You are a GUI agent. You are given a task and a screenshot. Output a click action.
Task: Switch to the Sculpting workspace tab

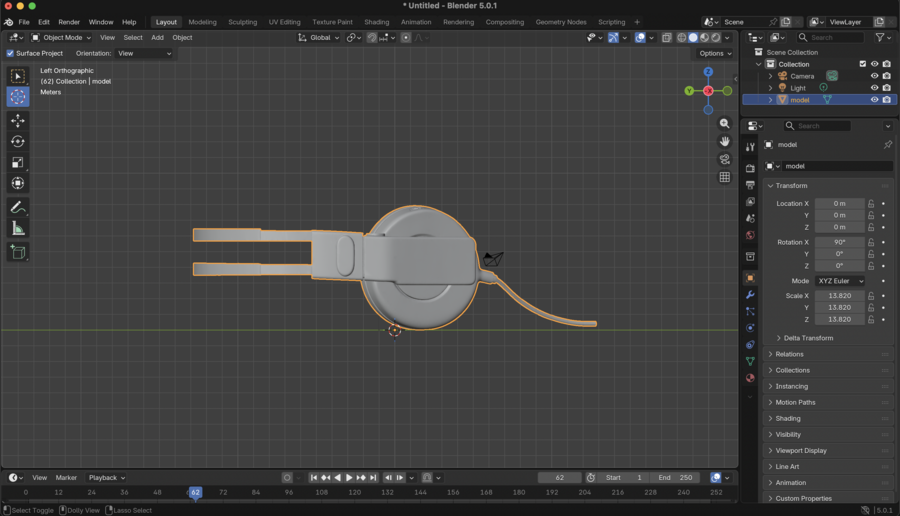click(243, 22)
